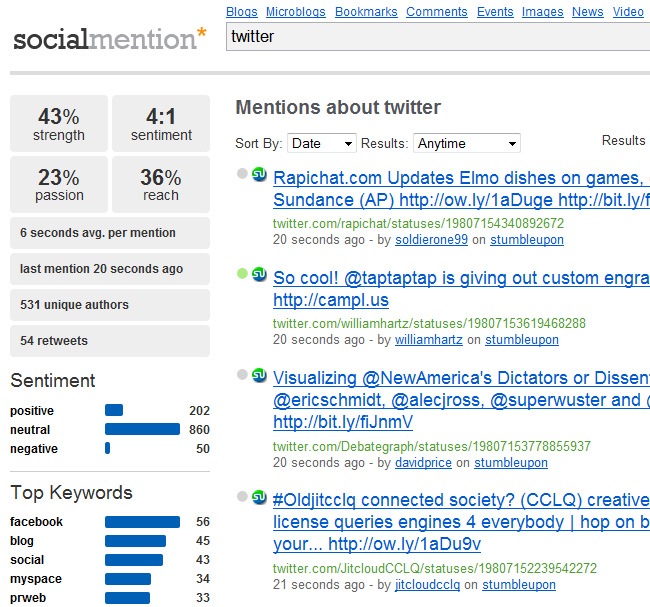Click gray sentiment dot on Visualizing mention

[x=242, y=374]
